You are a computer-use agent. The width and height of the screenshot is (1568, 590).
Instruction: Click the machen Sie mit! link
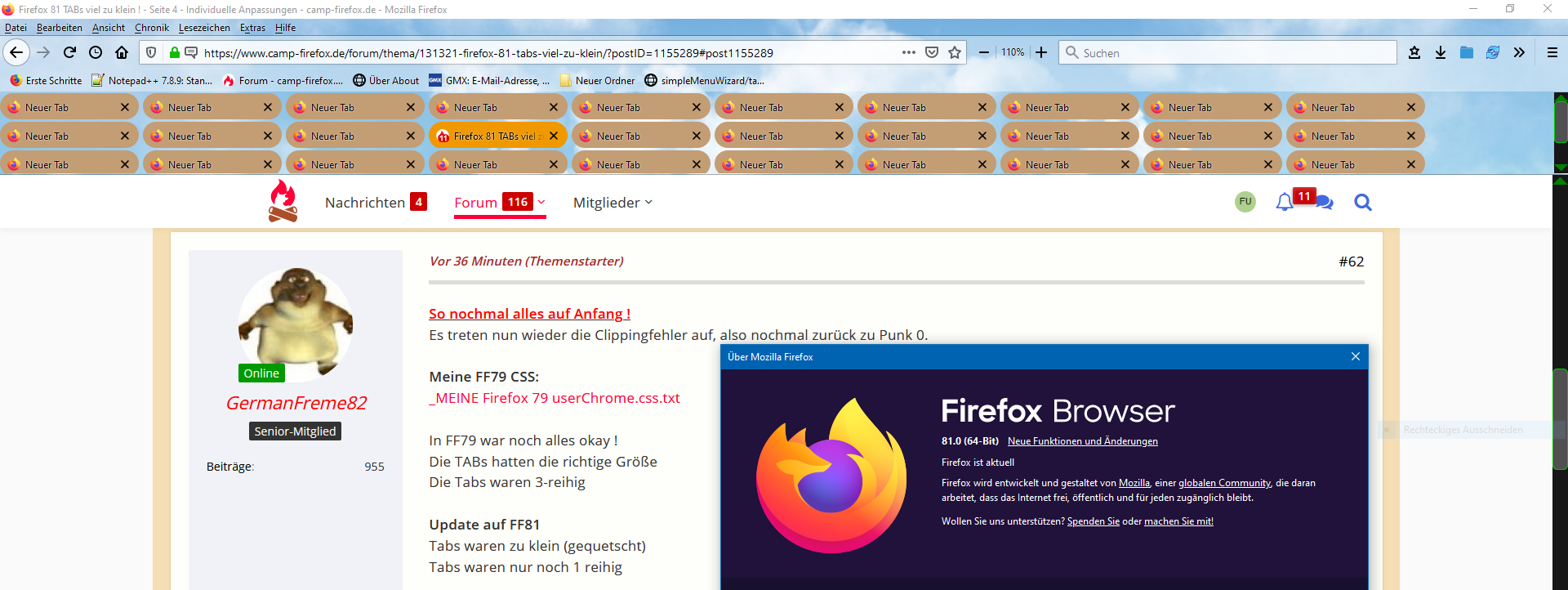pyautogui.click(x=1178, y=521)
